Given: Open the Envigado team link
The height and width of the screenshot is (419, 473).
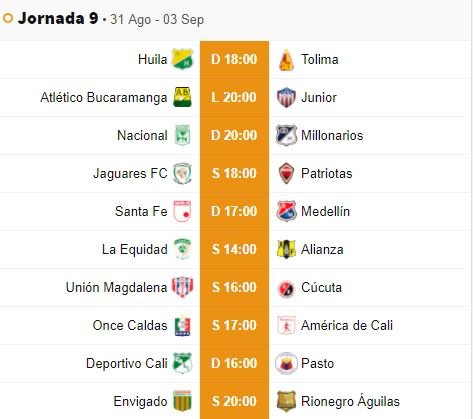Looking at the screenshot, I should pos(140,401).
